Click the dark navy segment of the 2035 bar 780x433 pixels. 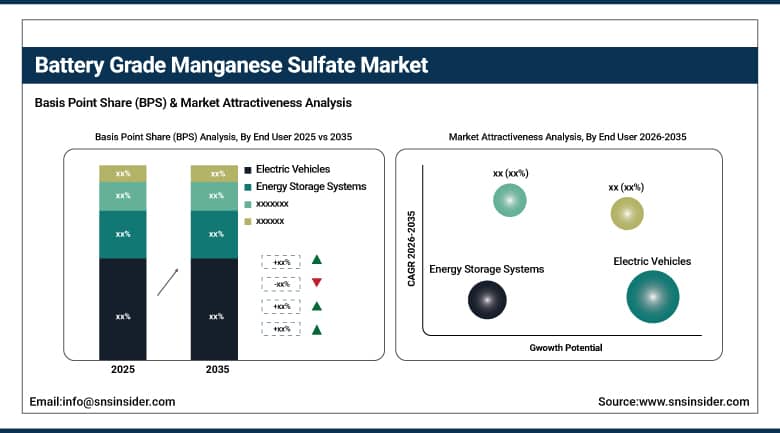[x=214, y=309]
